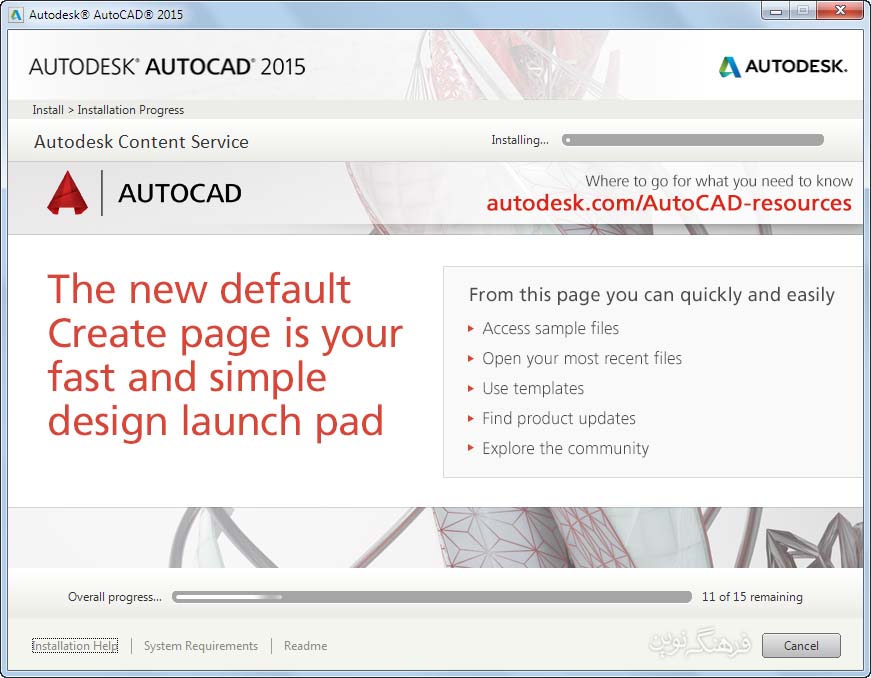
Task: Open the Installation Help link
Action: (75, 646)
